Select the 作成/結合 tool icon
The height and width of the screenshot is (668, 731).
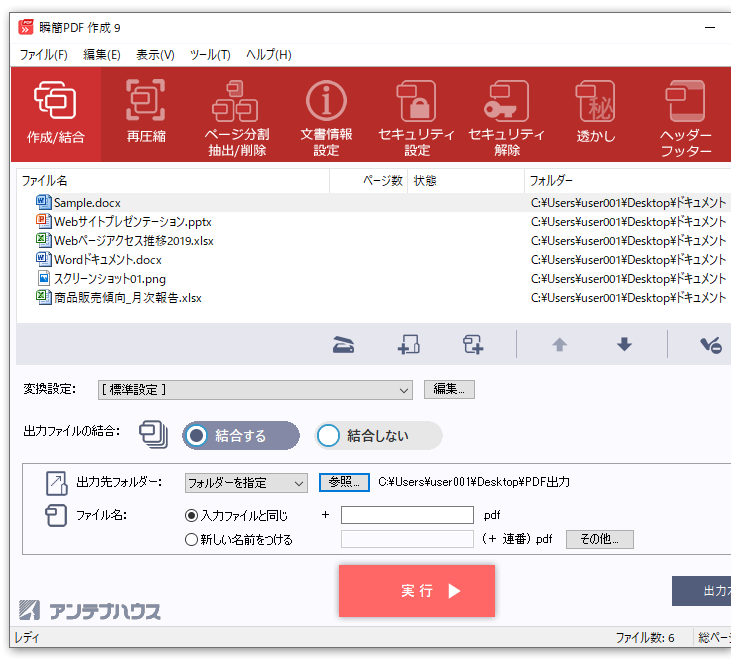[55, 113]
